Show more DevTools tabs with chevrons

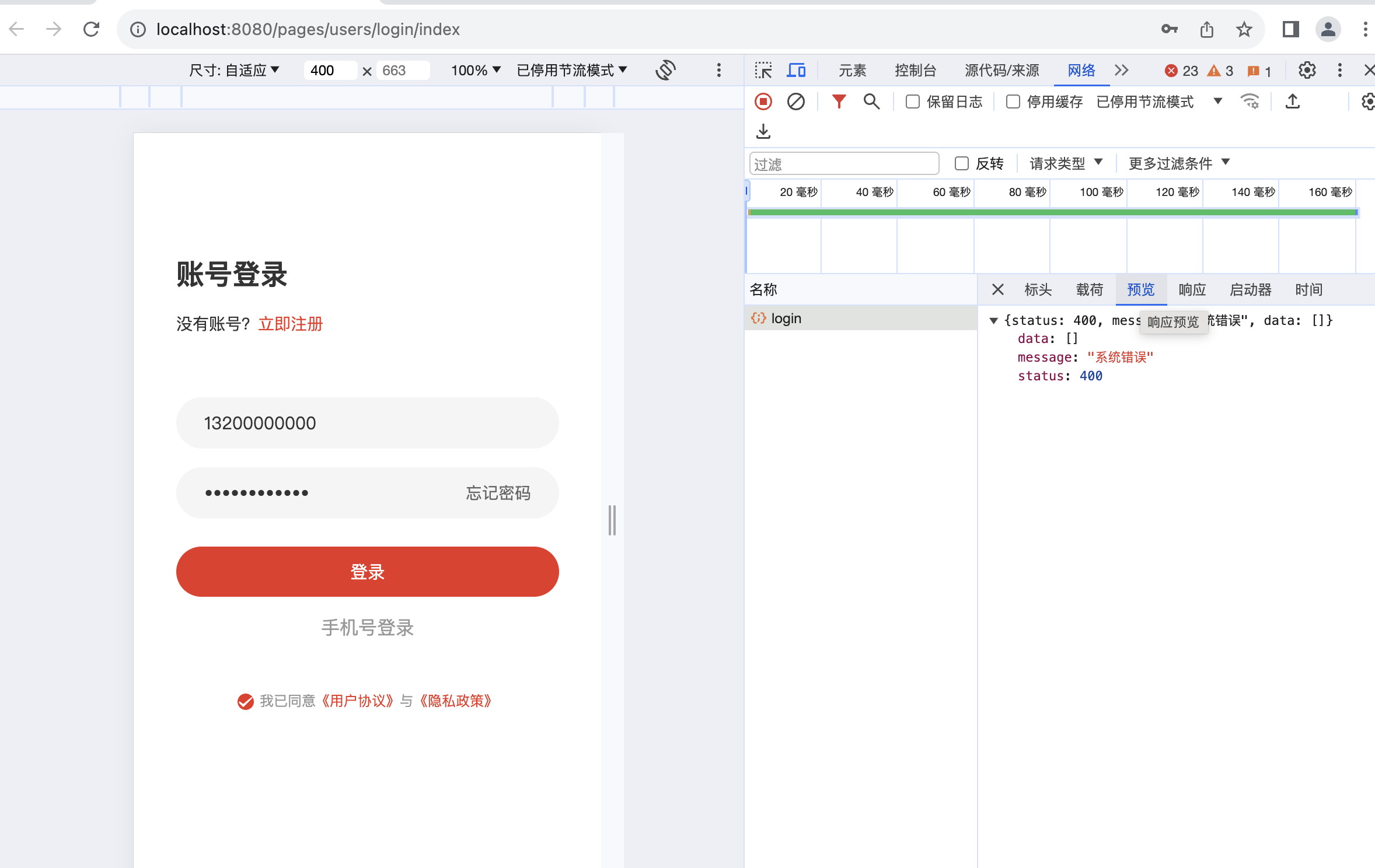1121,71
